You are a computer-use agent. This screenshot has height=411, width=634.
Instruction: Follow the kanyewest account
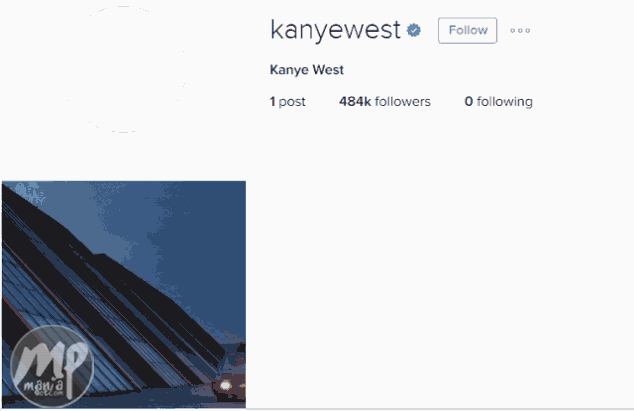467,30
